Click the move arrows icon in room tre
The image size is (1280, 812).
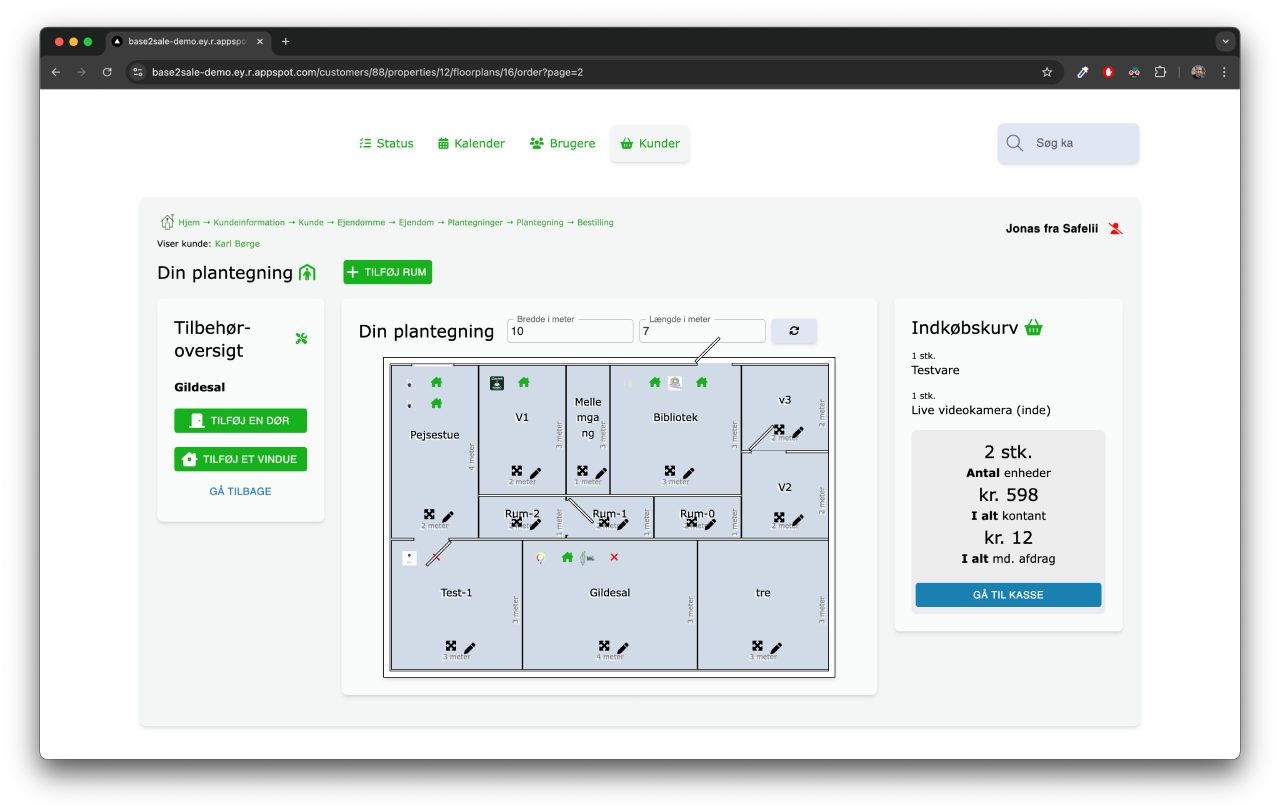click(x=757, y=646)
